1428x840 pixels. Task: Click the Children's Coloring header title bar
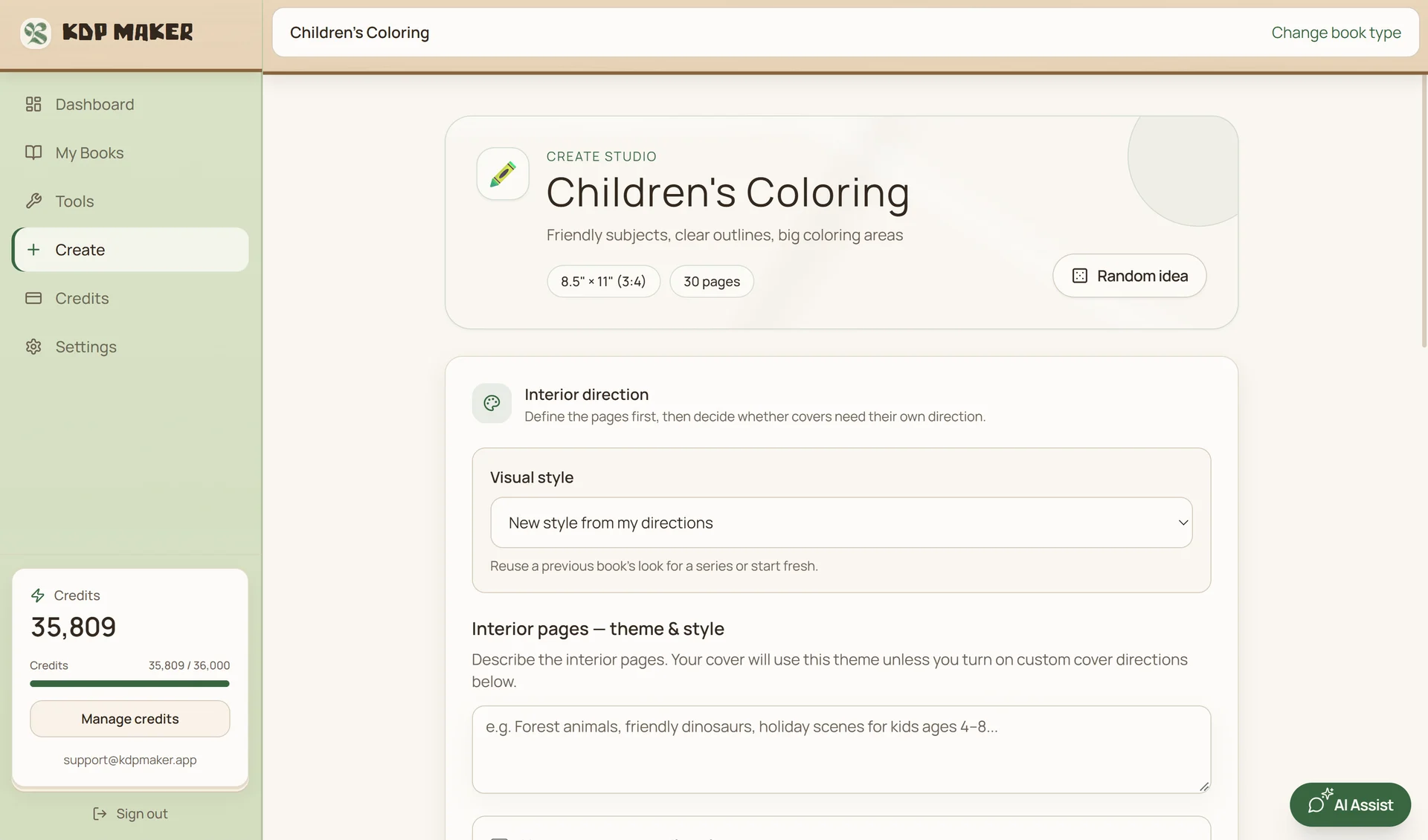846,33
